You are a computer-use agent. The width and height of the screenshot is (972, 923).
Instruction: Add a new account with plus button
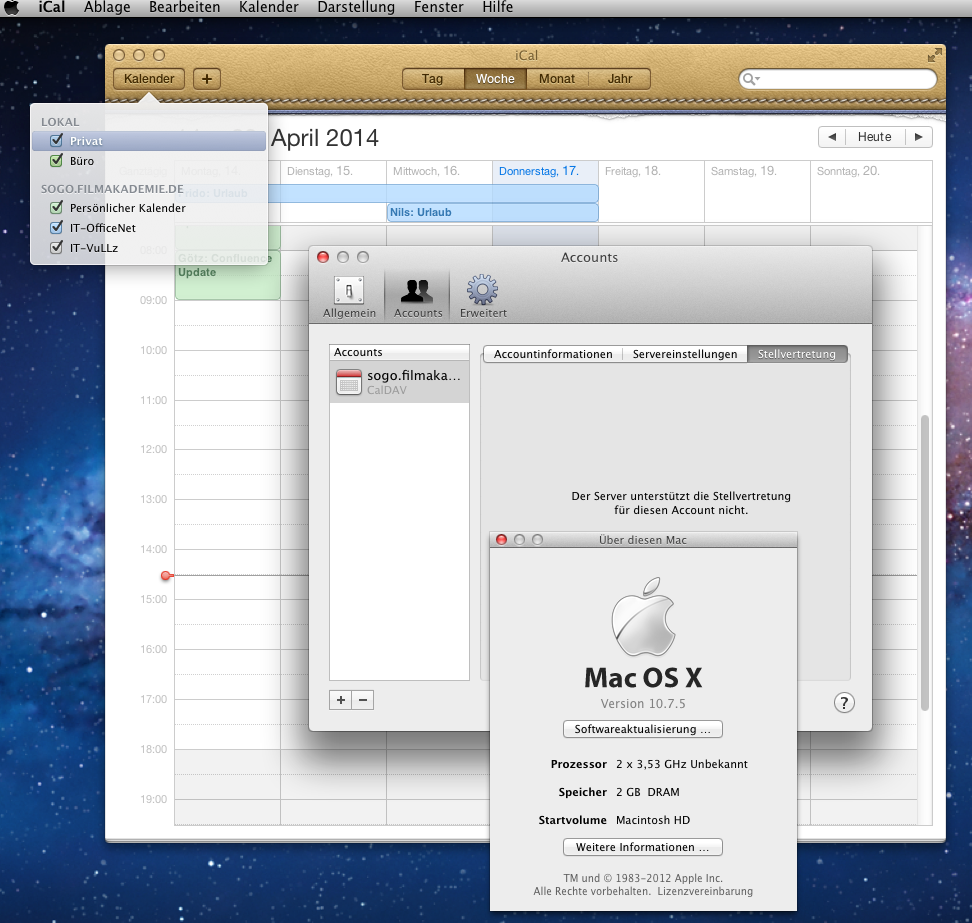341,700
